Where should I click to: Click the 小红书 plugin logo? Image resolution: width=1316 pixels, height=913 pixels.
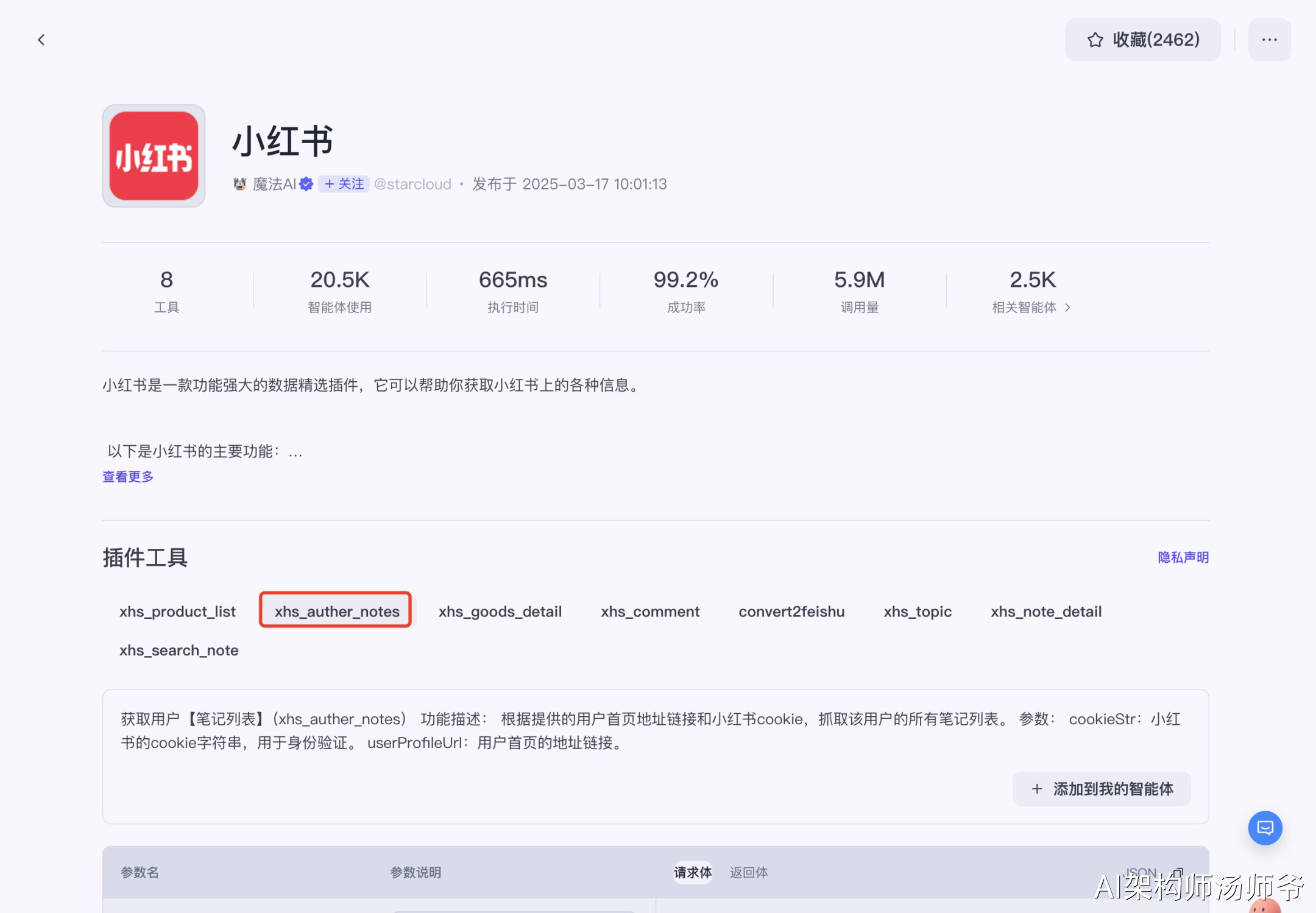point(154,156)
